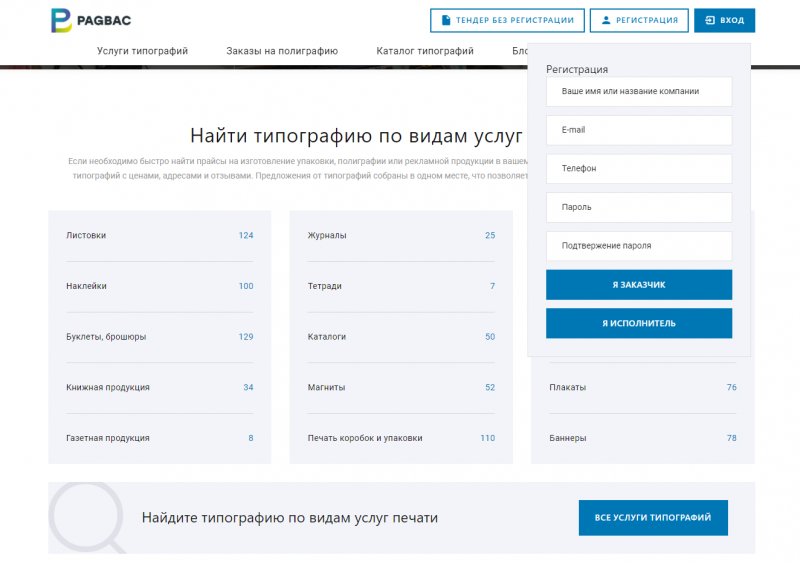The image size is (800, 564).
Task: Open Заказы на полиграфию menu item
Action: (282, 51)
